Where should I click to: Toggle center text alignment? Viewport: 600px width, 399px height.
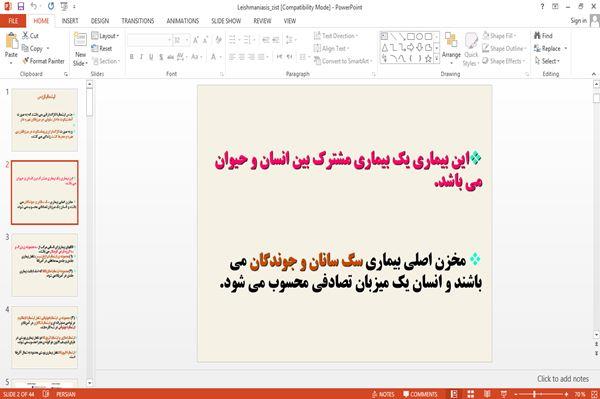[241, 57]
